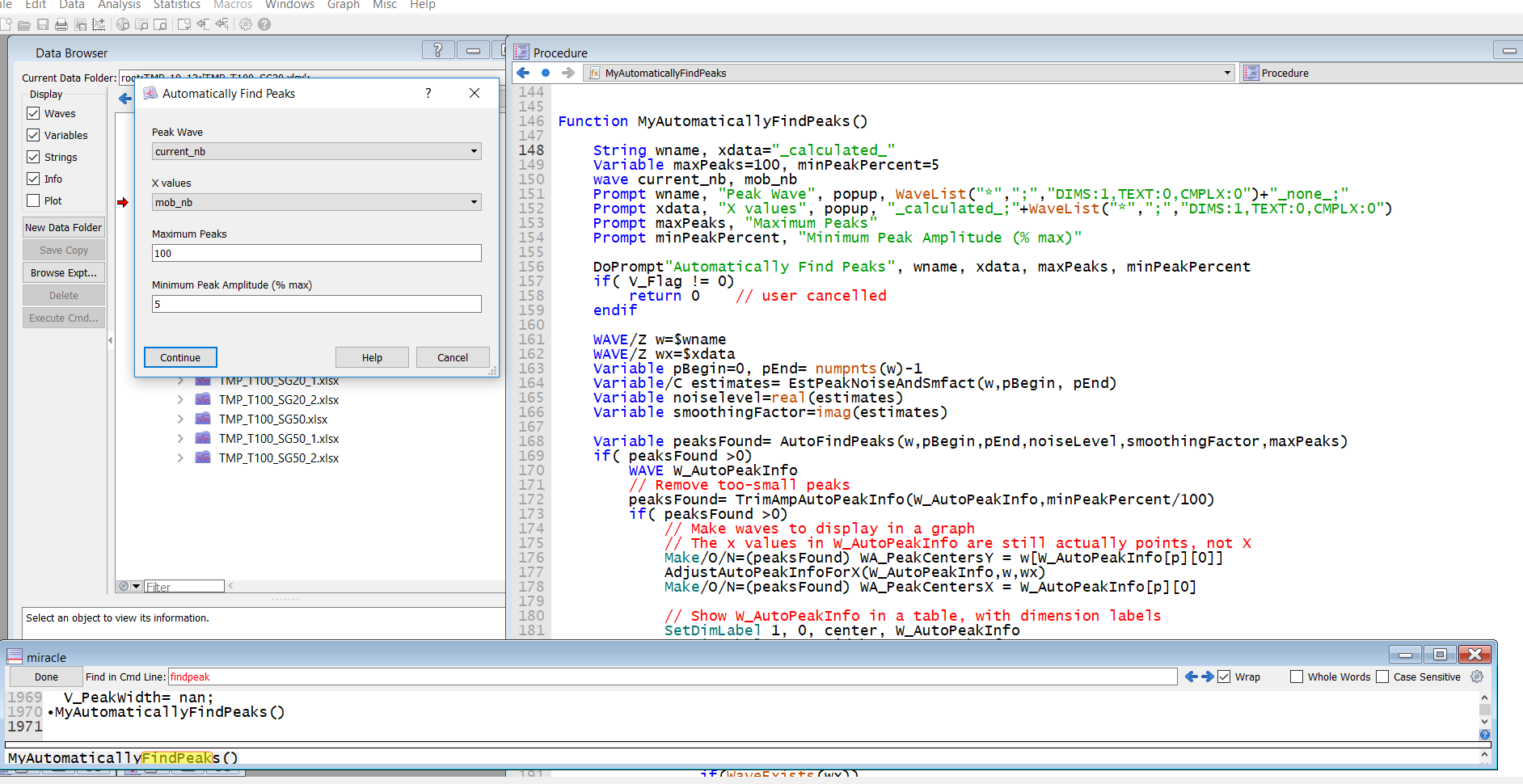Enable the Whole Words checkbox
The image size is (1523, 784).
(x=1297, y=677)
